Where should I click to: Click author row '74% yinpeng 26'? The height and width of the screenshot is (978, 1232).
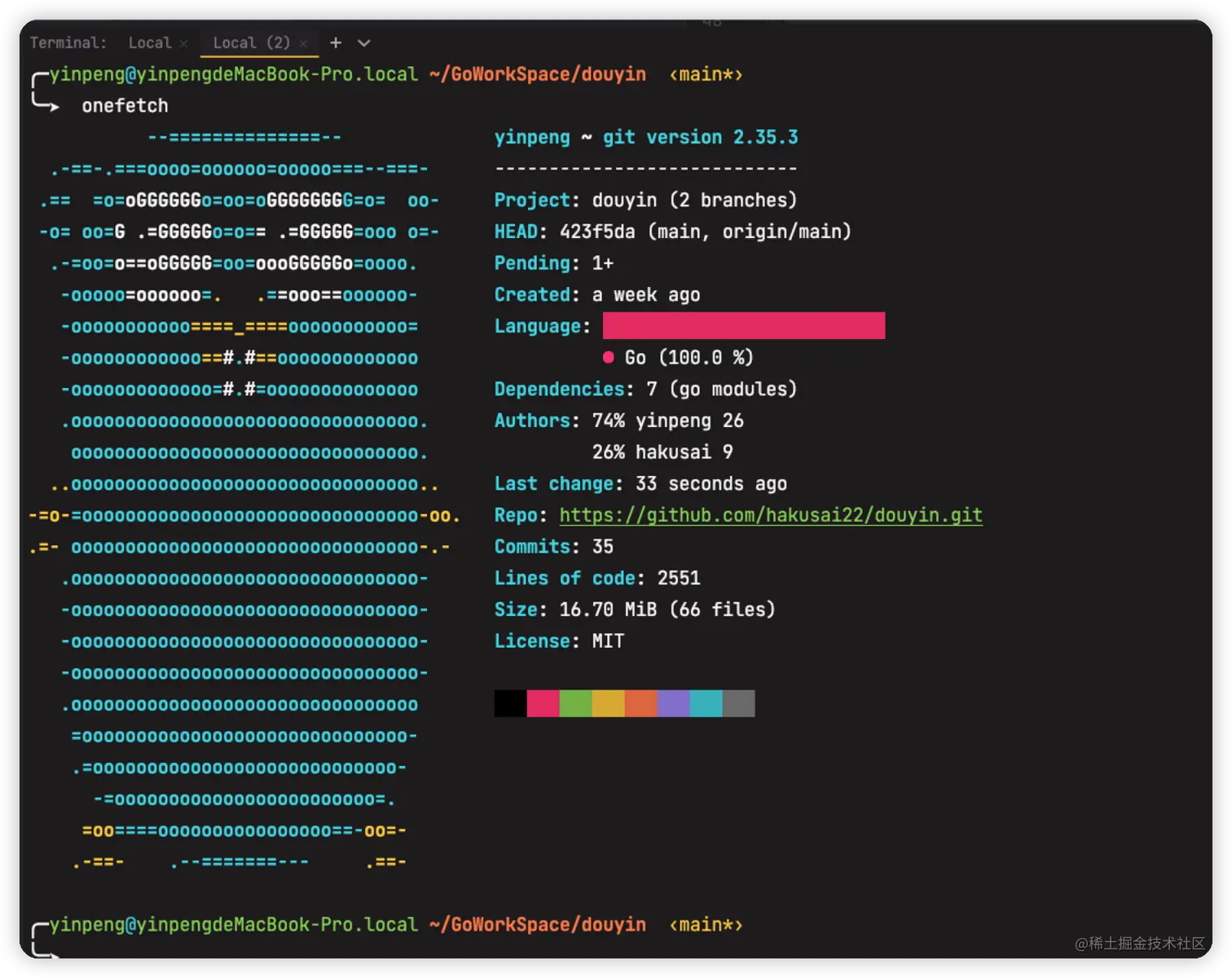(668, 421)
